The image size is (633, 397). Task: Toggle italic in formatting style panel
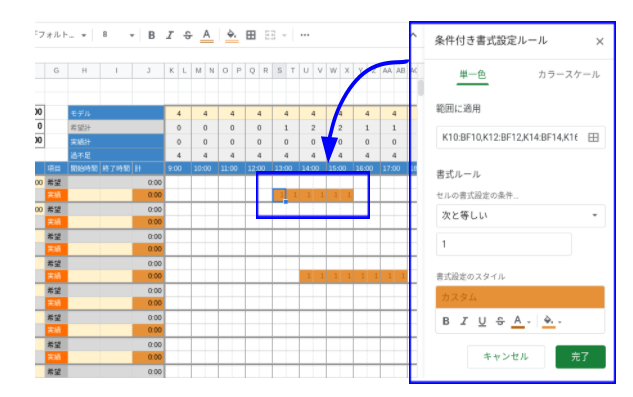pos(464,321)
